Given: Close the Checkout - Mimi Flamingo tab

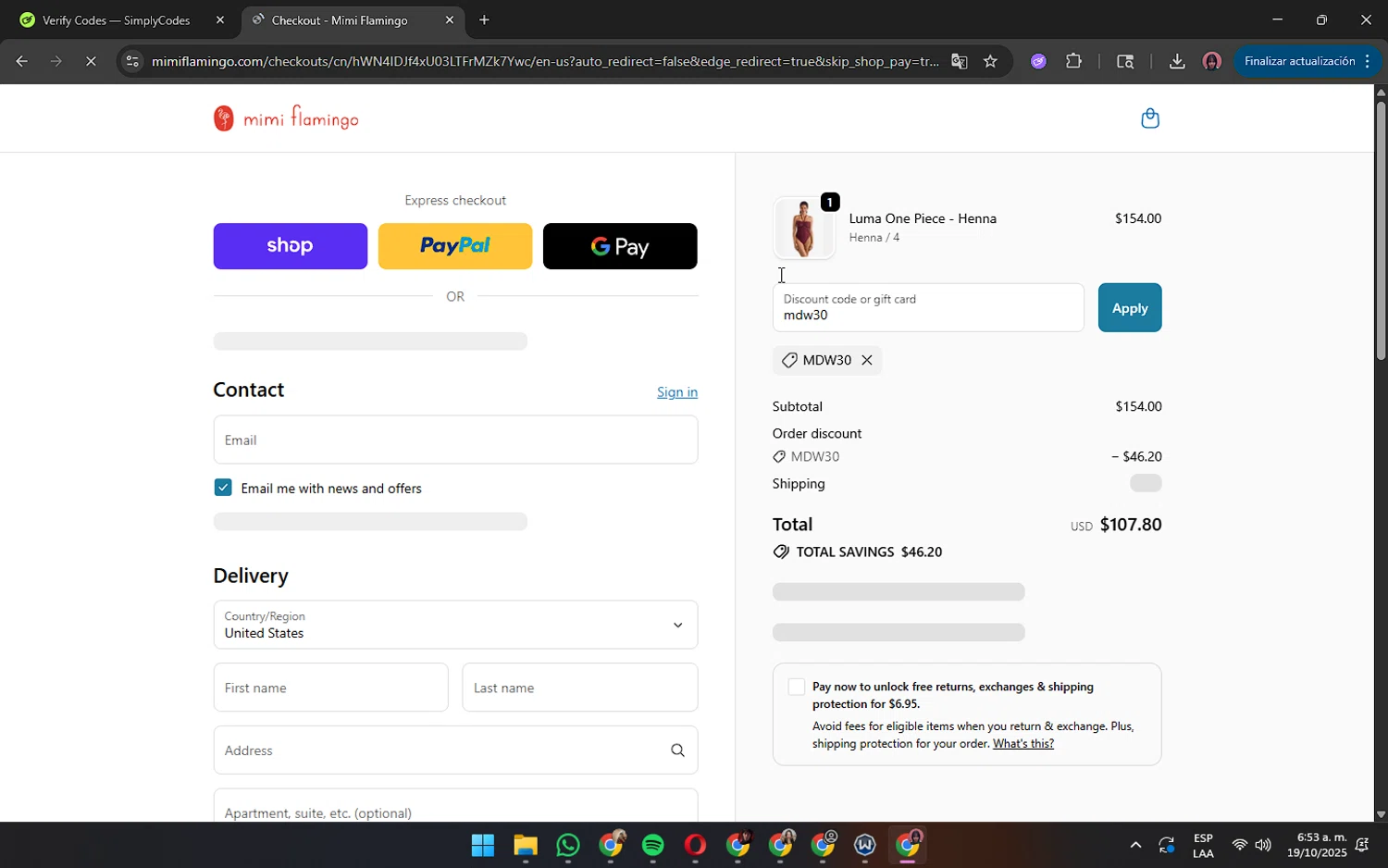Looking at the screenshot, I should (x=449, y=19).
